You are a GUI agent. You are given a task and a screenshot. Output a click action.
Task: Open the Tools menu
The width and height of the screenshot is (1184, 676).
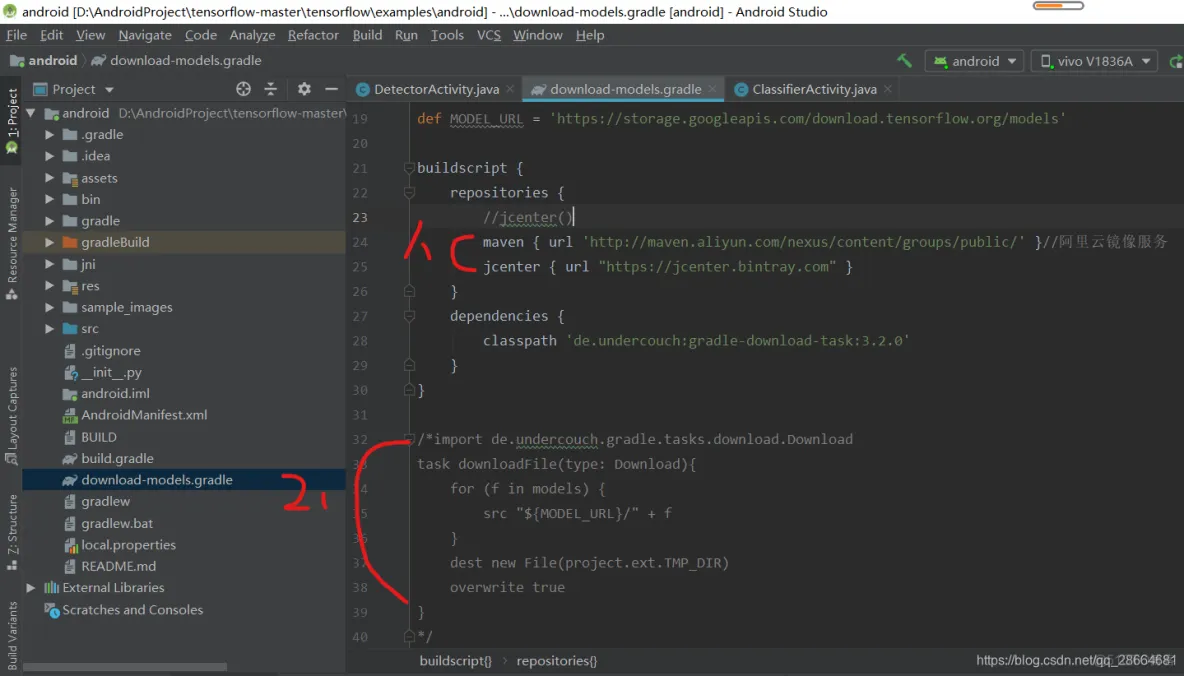point(447,35)
